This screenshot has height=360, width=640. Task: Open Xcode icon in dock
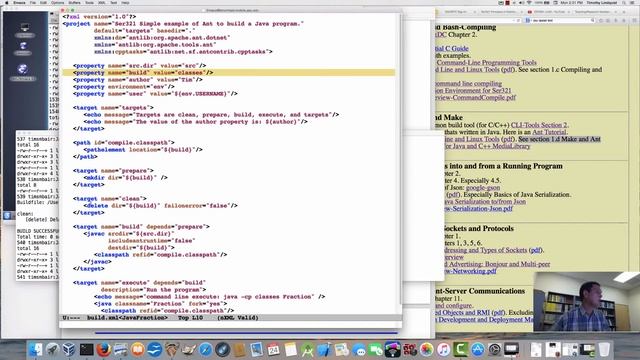324,350
